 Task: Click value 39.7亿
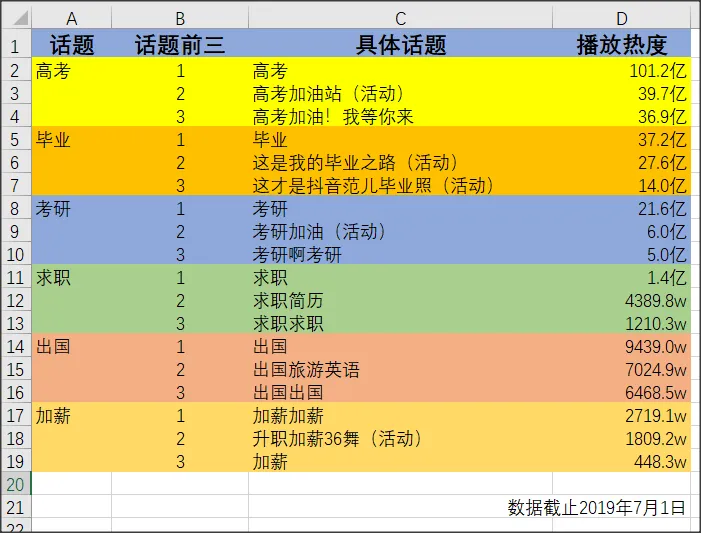662,94
